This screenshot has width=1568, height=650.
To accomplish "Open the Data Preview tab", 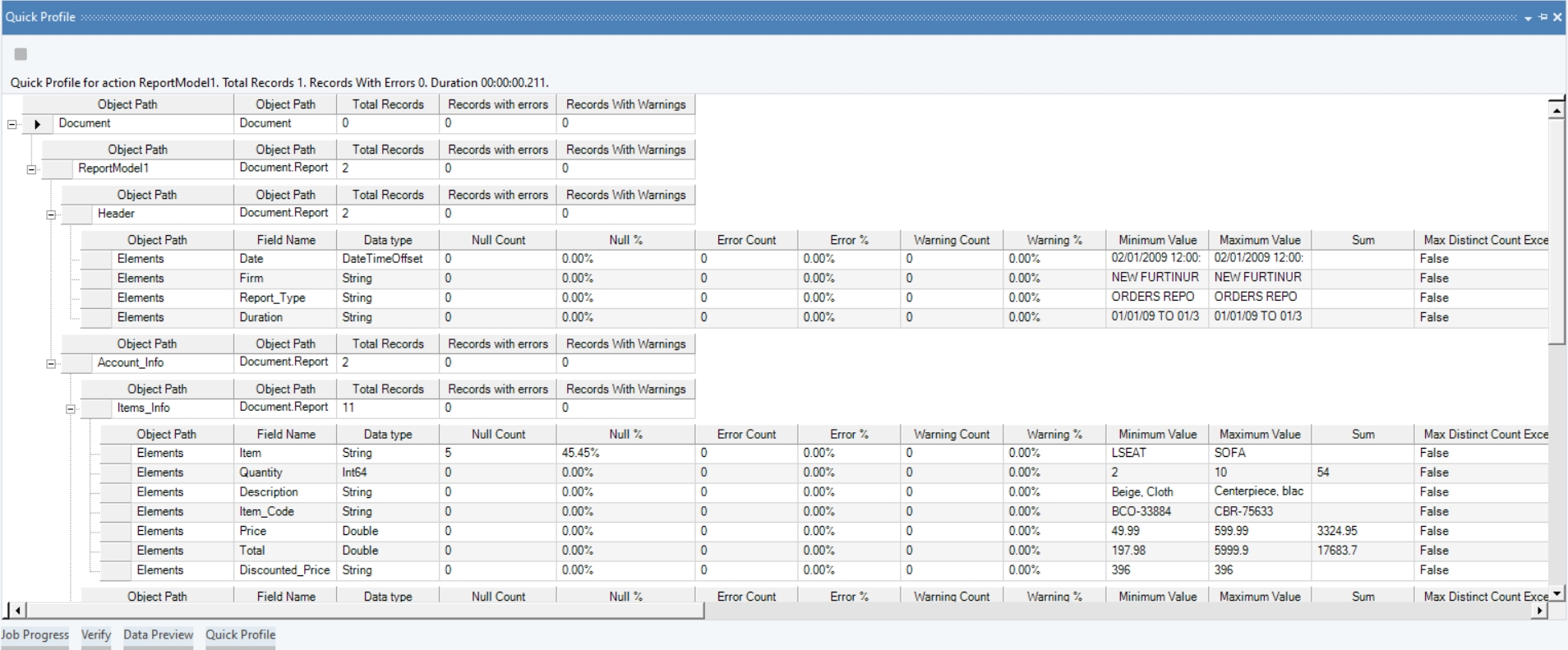I will pyautogui.click(x=158, y=634).
